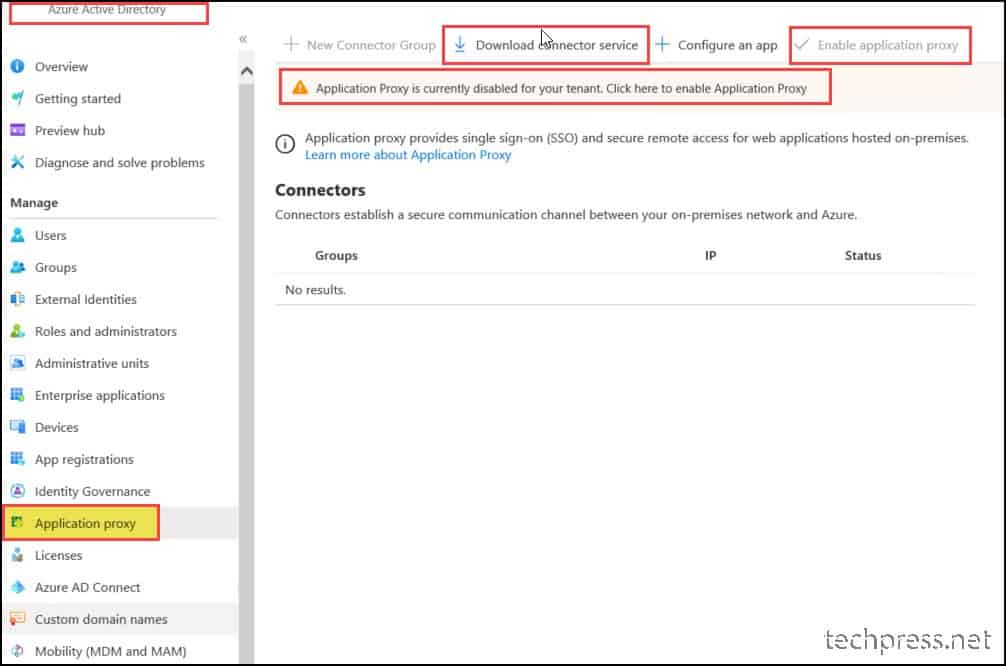Screen dimensions: 1006x666
Task: Select Identity Governance
Action: [92, 491]
